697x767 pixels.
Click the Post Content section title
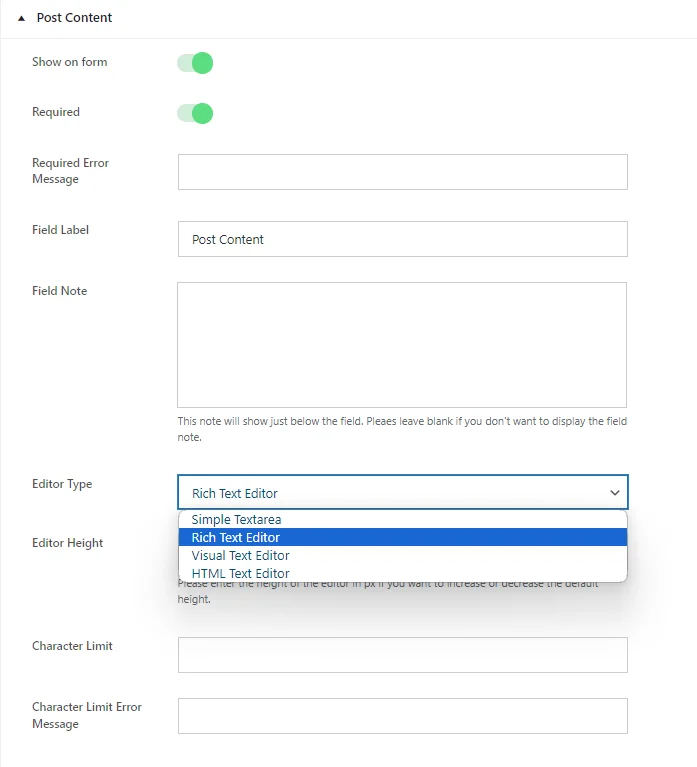[x=74, y=18]
